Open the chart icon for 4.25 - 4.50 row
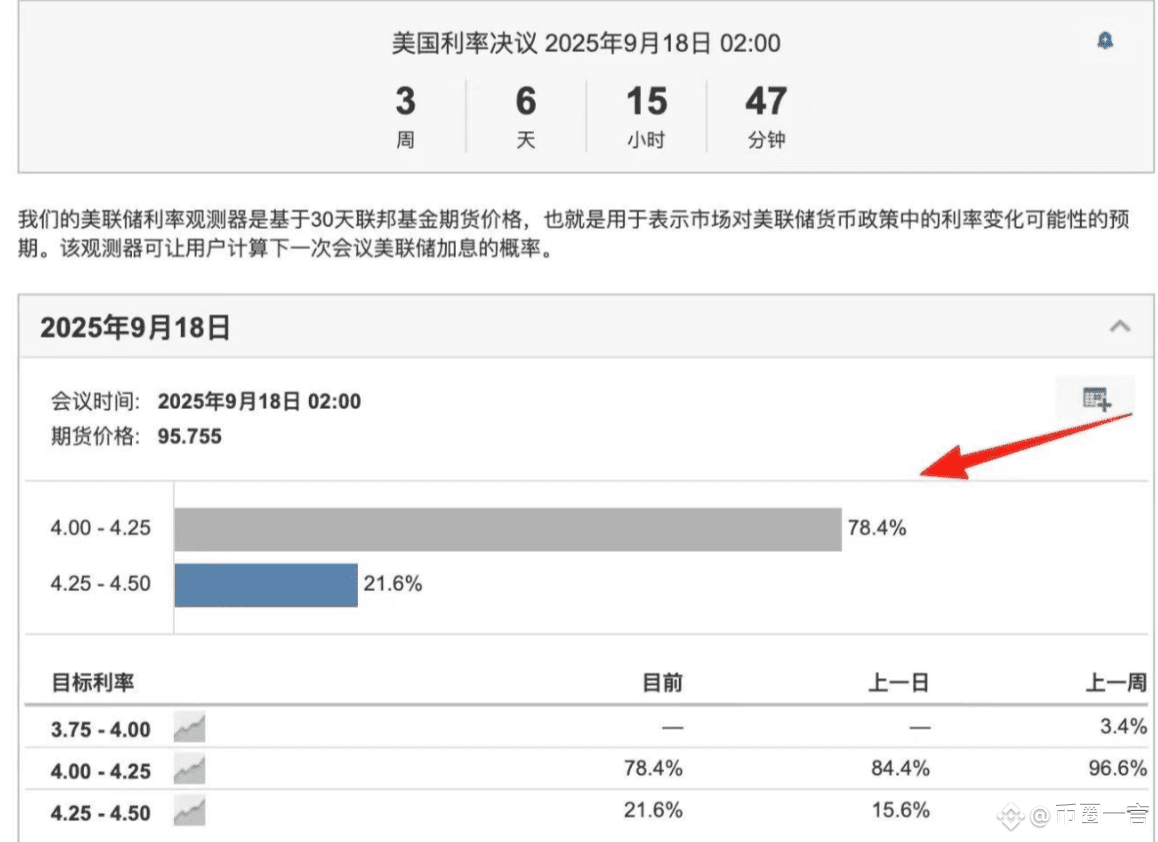Screen dimensions: 1158x842 (190, 812)
